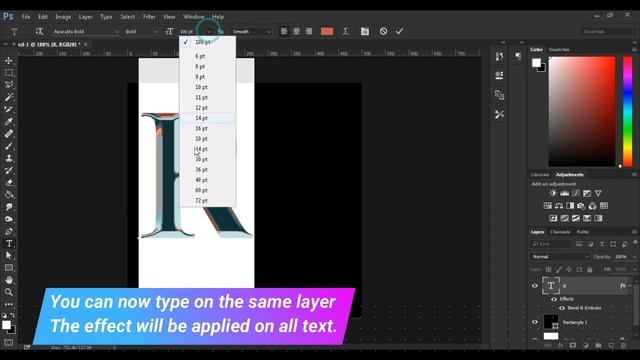Left align text
640x360 pixels.
coord(284,31)
